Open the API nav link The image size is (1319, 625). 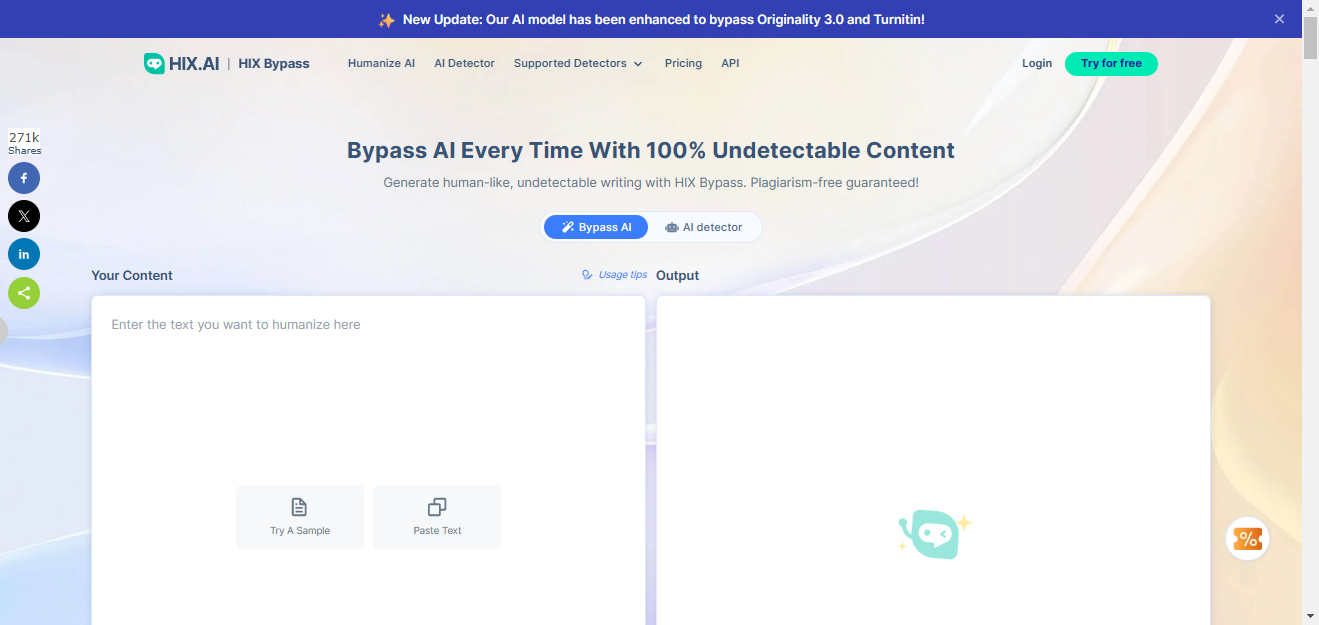[730, 63]
